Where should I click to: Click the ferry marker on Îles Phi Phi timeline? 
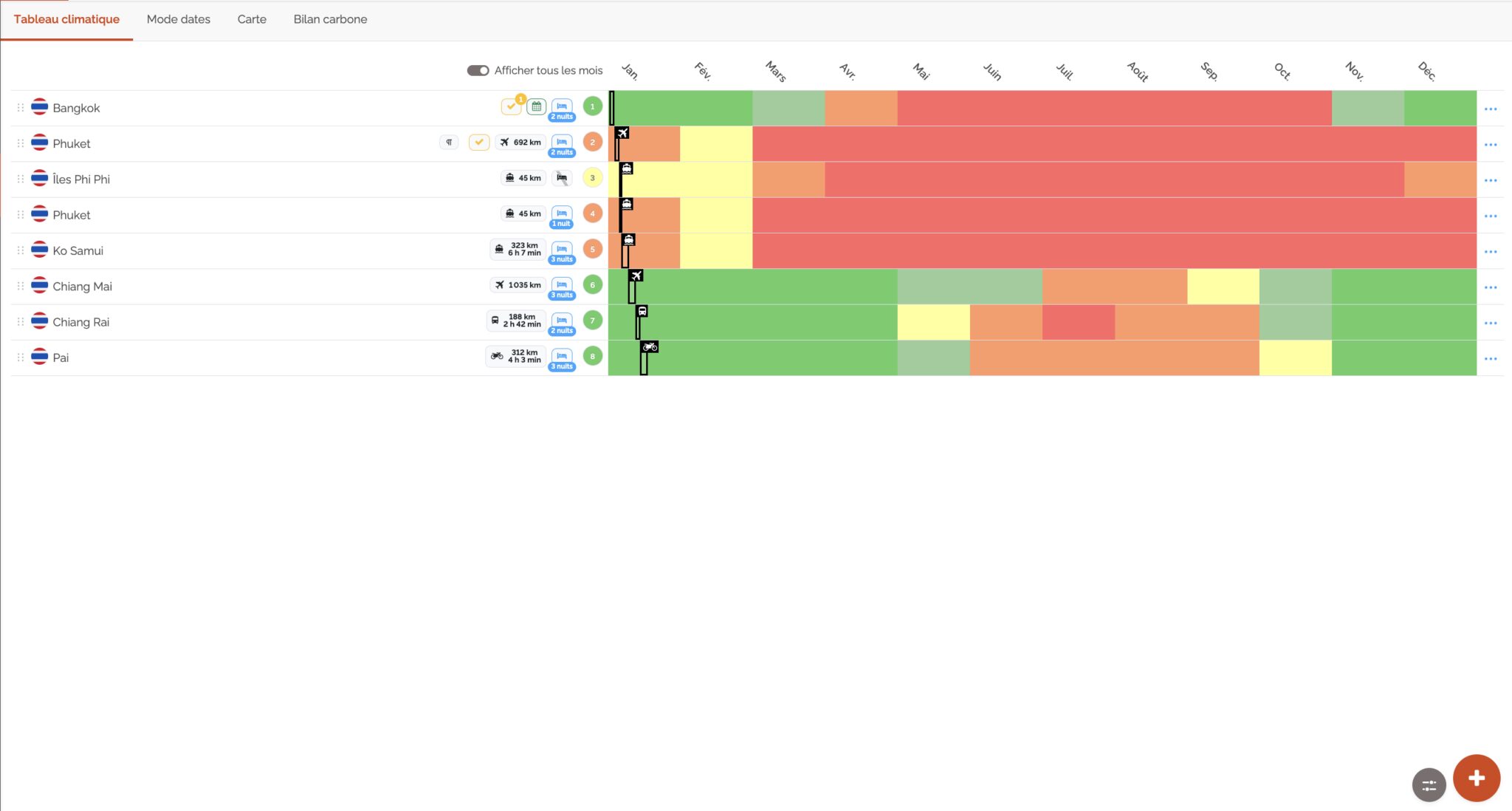point(627,168)
